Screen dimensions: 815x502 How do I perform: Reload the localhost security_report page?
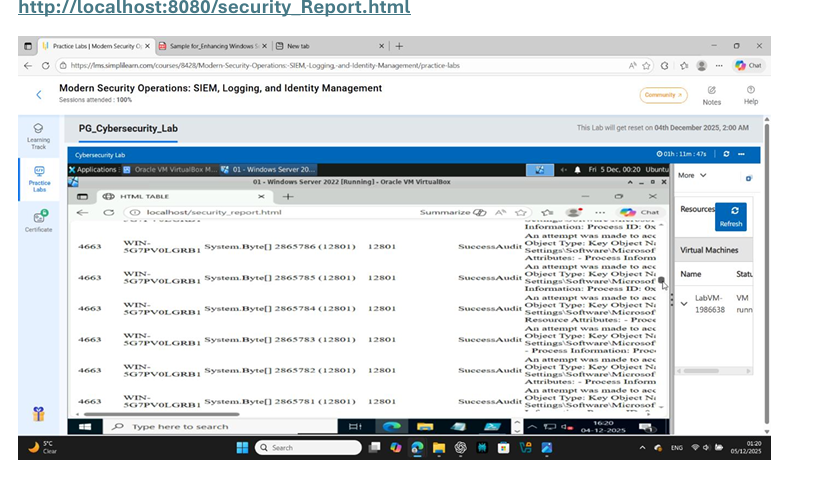(108, 212)
